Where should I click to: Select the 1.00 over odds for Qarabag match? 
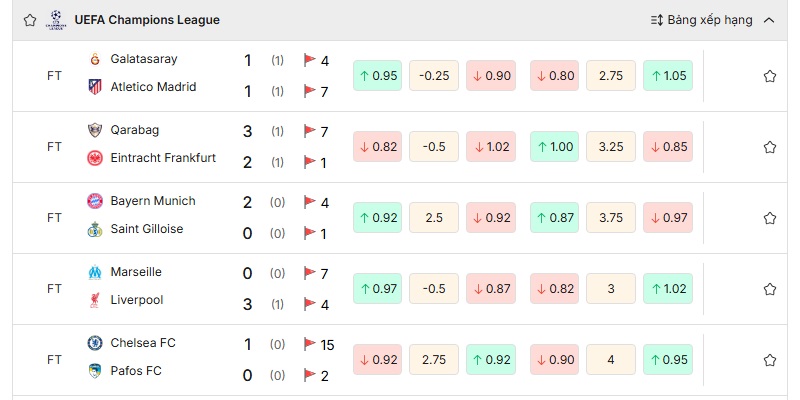(x=554, y=147)
